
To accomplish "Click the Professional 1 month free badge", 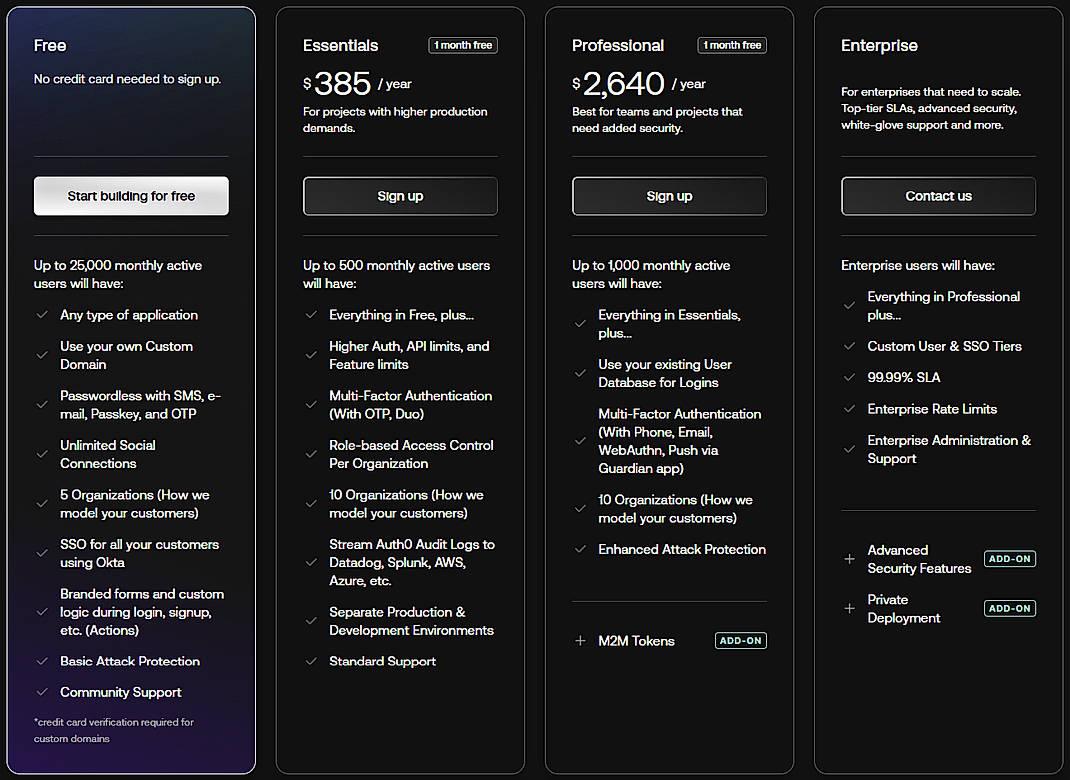I will pyautogui.click(x=732, y=45).
